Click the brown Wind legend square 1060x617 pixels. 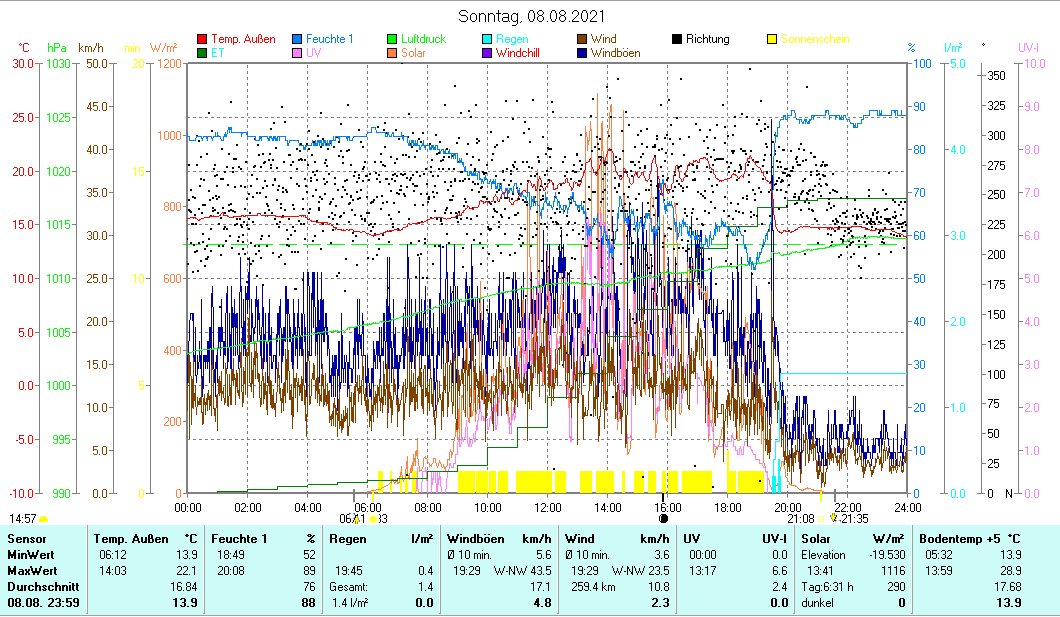pos(582,40)
